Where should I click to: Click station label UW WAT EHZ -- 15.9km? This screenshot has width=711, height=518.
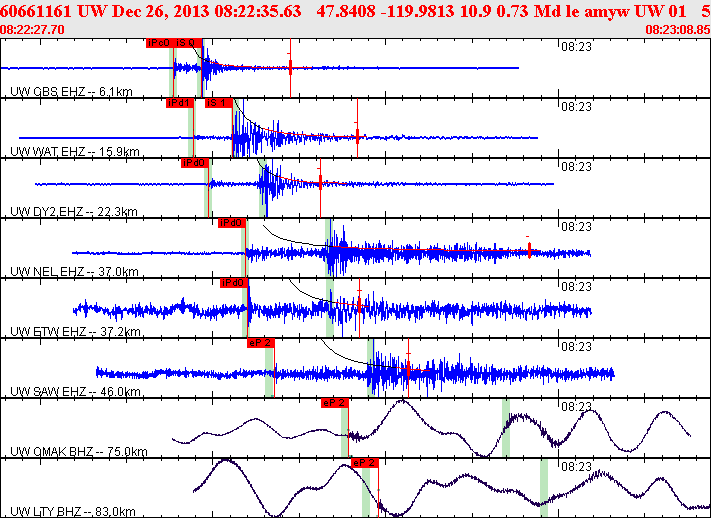pos(74,151)
